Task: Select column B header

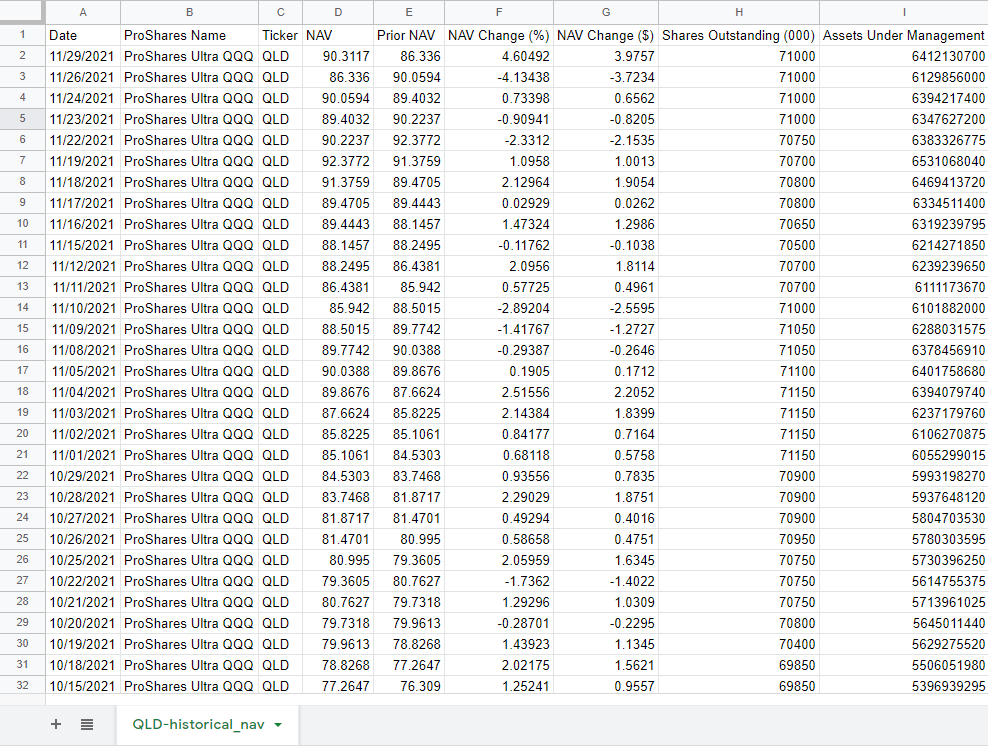Action: [189, 12]
